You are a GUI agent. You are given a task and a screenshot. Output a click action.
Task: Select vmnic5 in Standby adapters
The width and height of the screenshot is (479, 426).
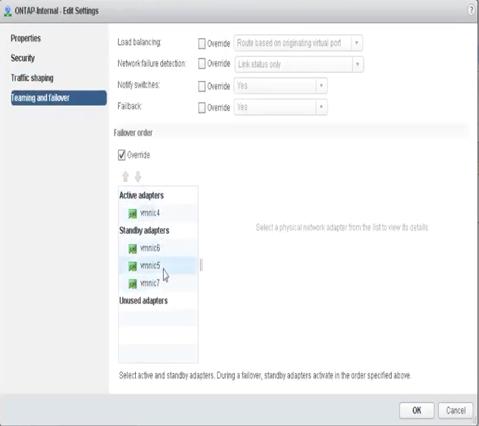coord(157,266)
